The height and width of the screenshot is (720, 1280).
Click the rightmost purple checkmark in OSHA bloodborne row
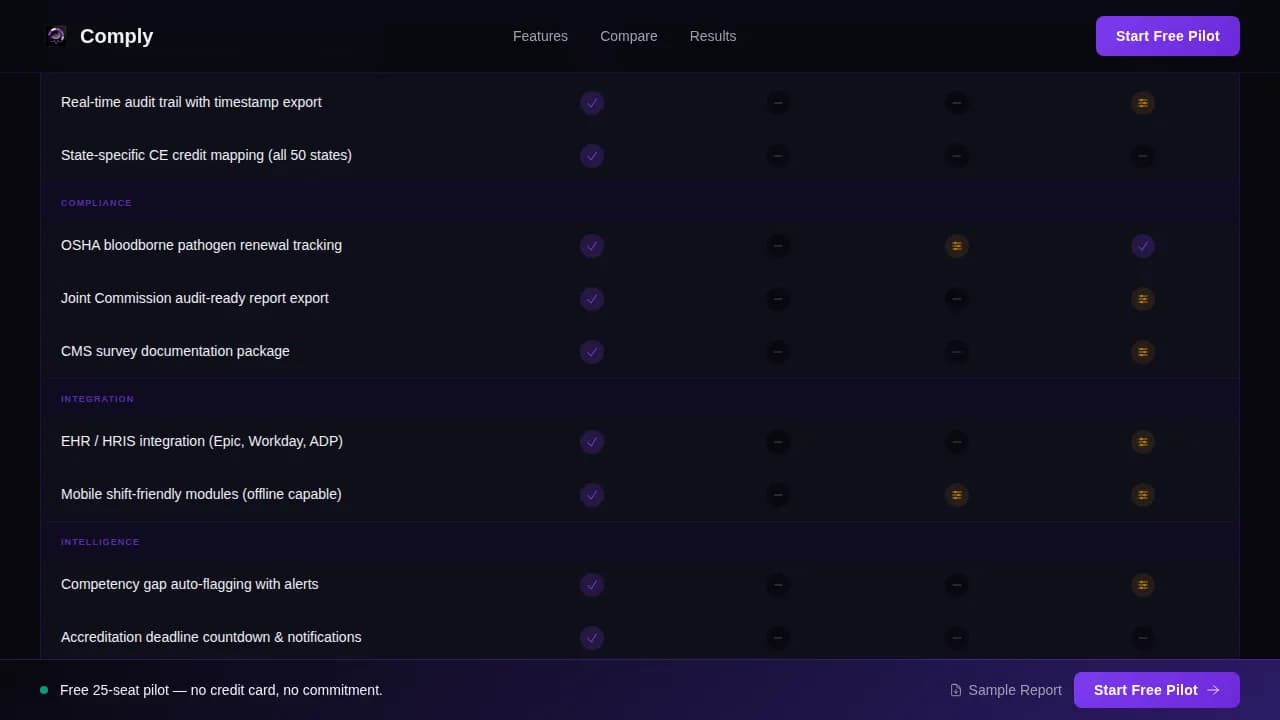click(1143, 246)
